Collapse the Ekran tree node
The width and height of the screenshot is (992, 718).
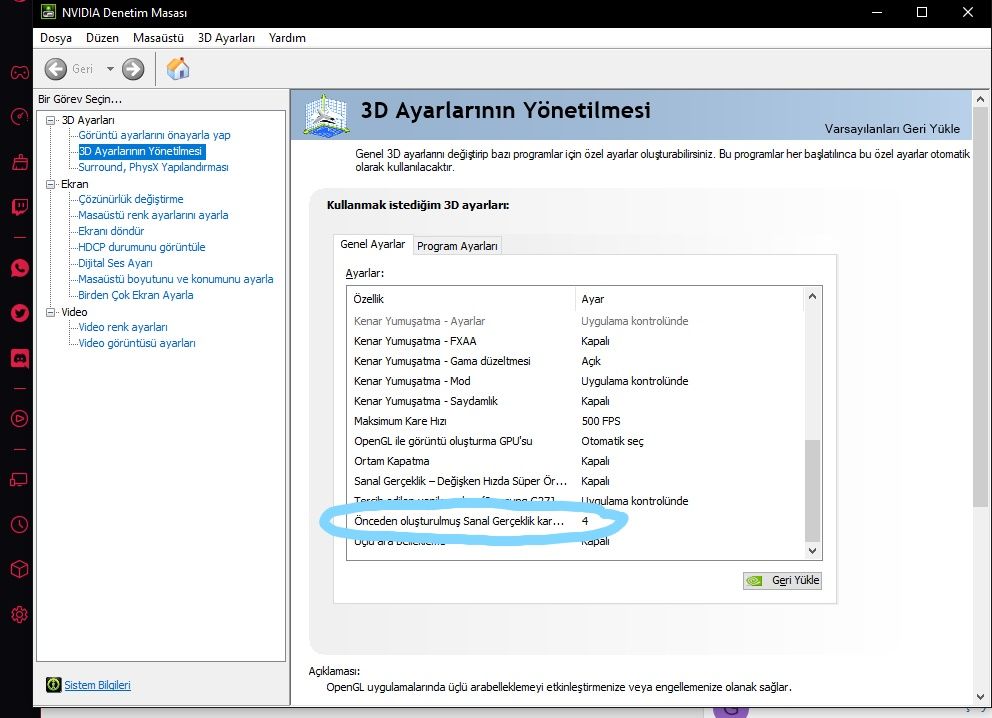(51, 184)
